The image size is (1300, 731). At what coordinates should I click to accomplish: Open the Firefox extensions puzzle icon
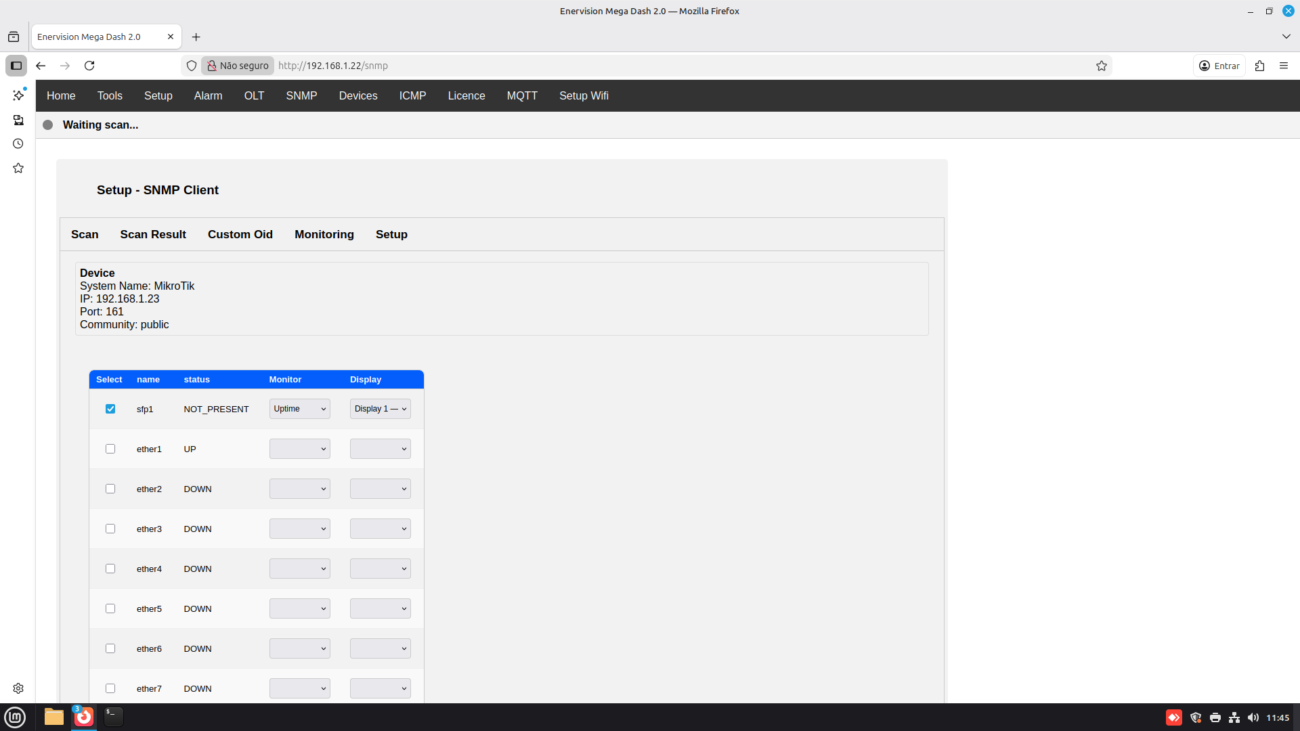click(x=1259, y=66)
